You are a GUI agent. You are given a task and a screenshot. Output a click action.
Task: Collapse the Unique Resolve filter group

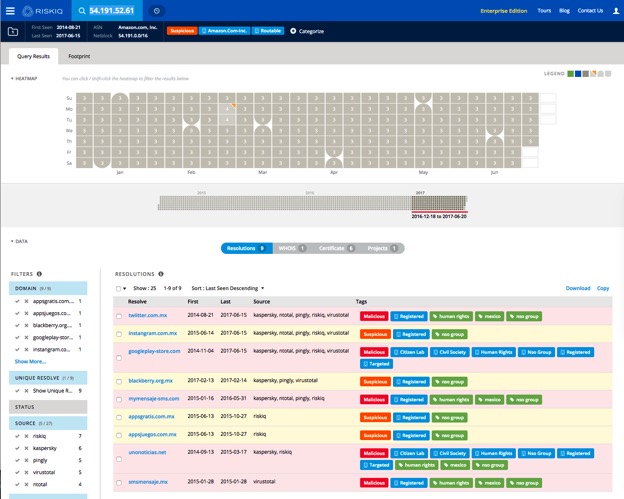click(48, 378)
